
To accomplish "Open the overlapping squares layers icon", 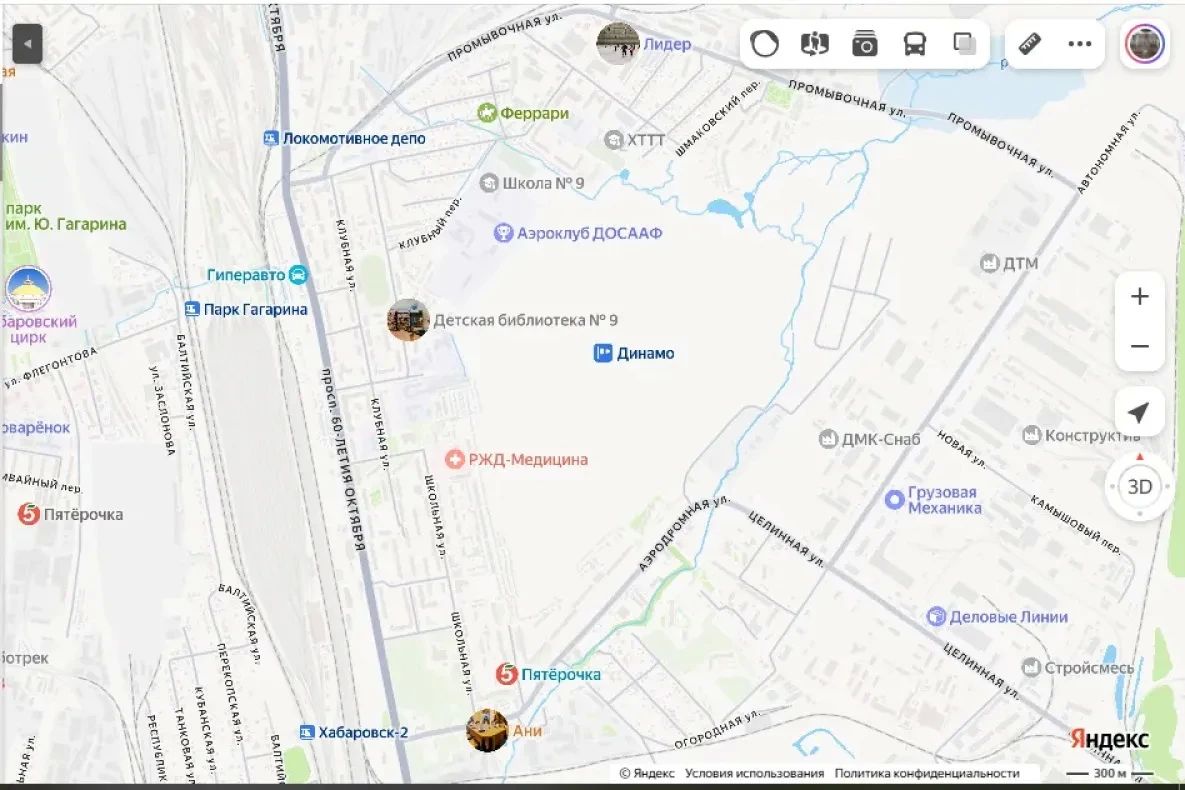I will (964, 44).
